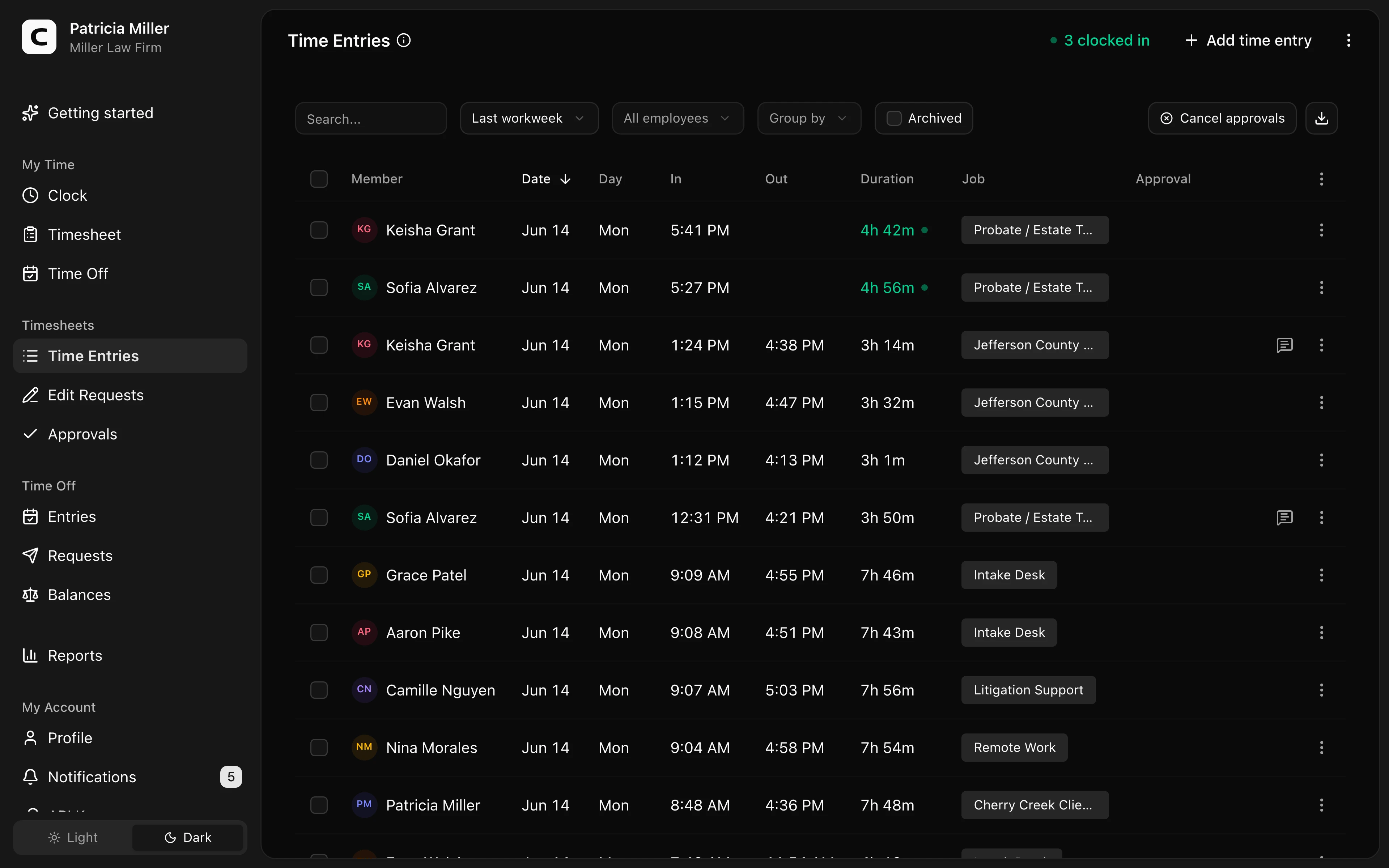Screen dimensions: 1389x868
Task: Click Litigation Support job tag
Action: coord(1029,690)
